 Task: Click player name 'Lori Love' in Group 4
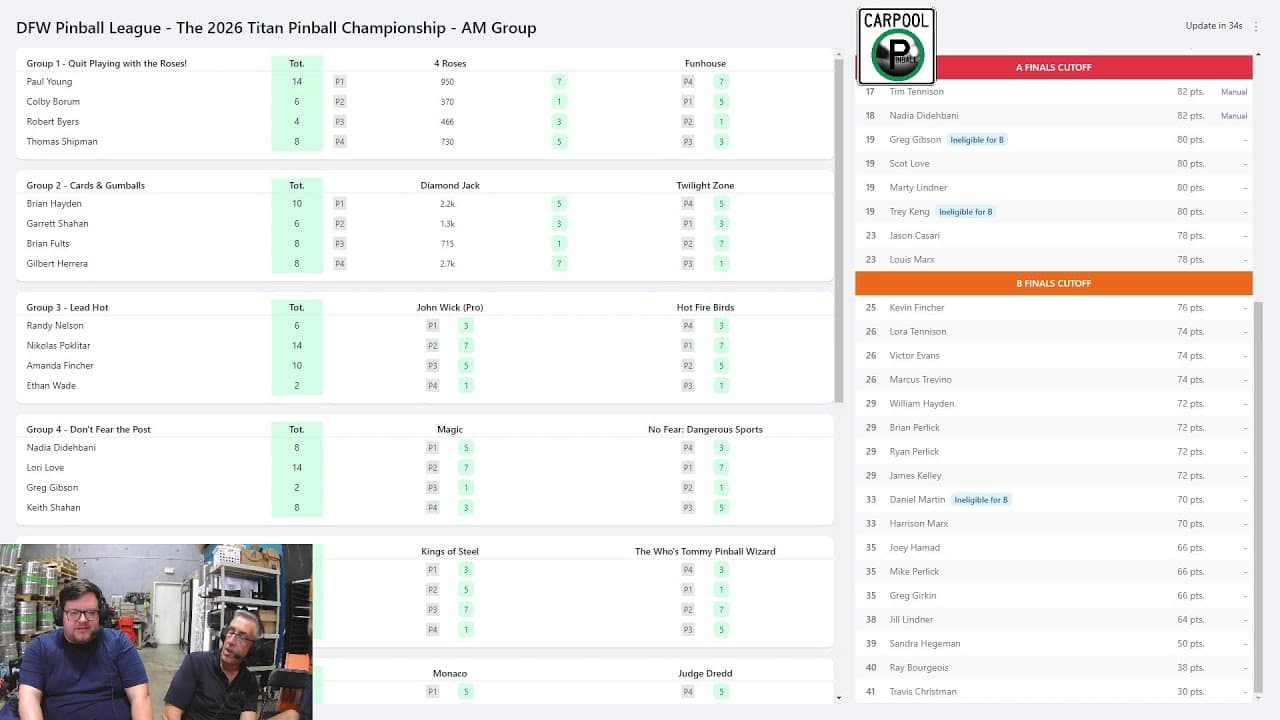[x=45, y=468]
